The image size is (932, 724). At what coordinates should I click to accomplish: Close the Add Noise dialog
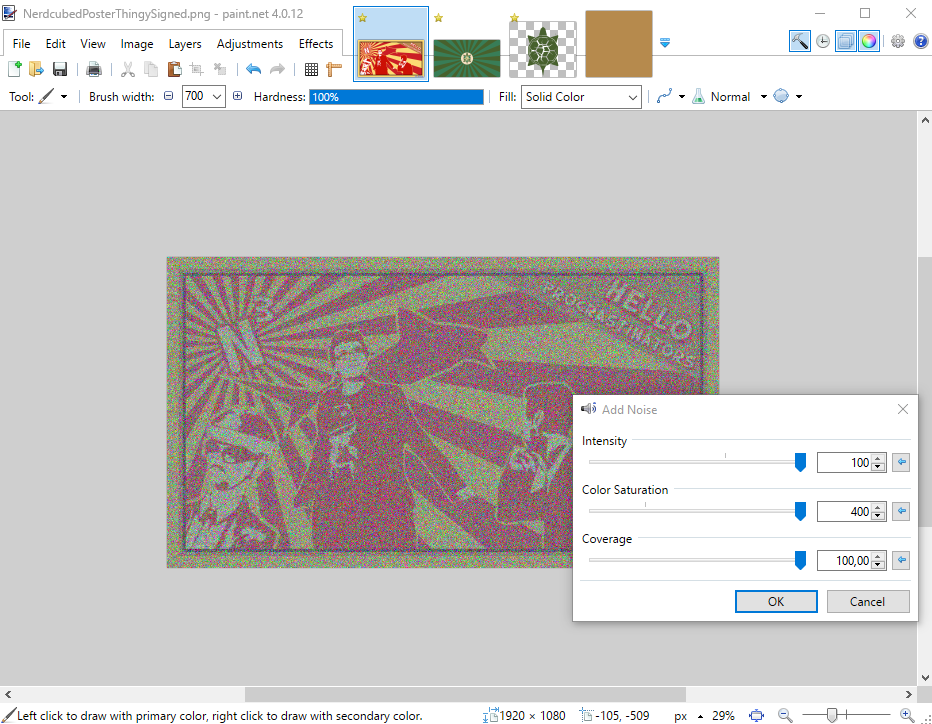click(902, 409)
